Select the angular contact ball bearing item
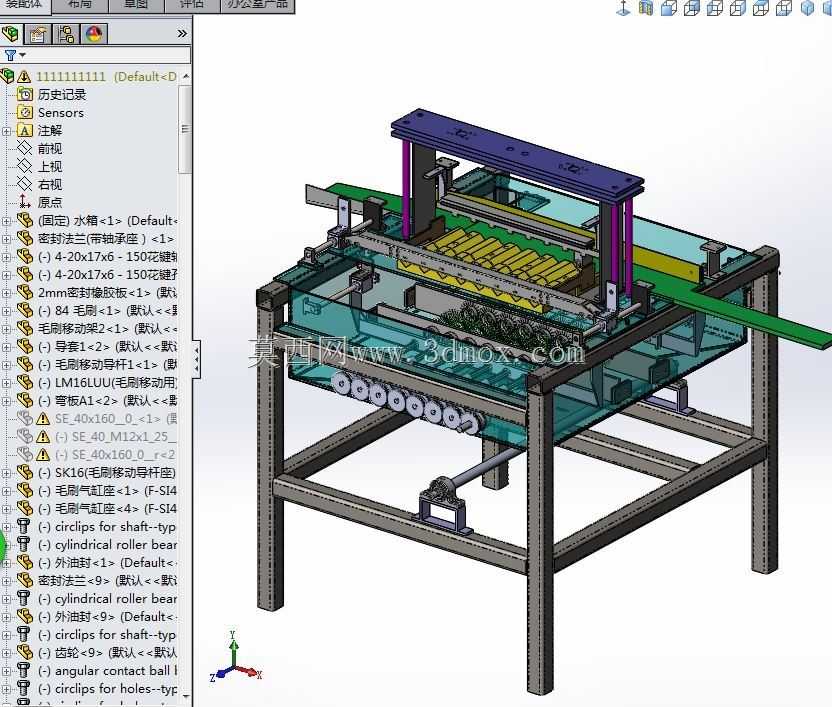The image size is (832, 707). click(108, 671)
